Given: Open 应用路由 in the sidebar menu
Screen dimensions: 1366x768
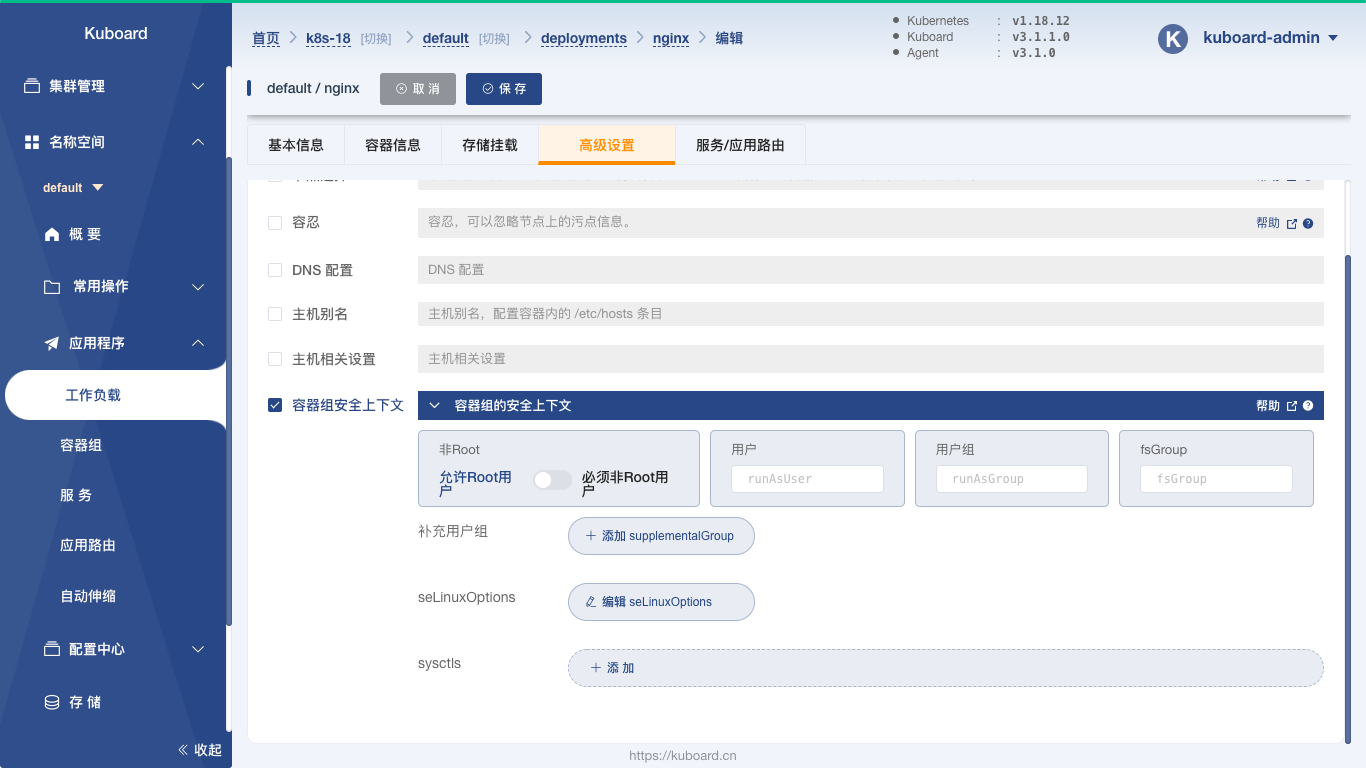Looking at the screenshot, I should click(88, 545).
